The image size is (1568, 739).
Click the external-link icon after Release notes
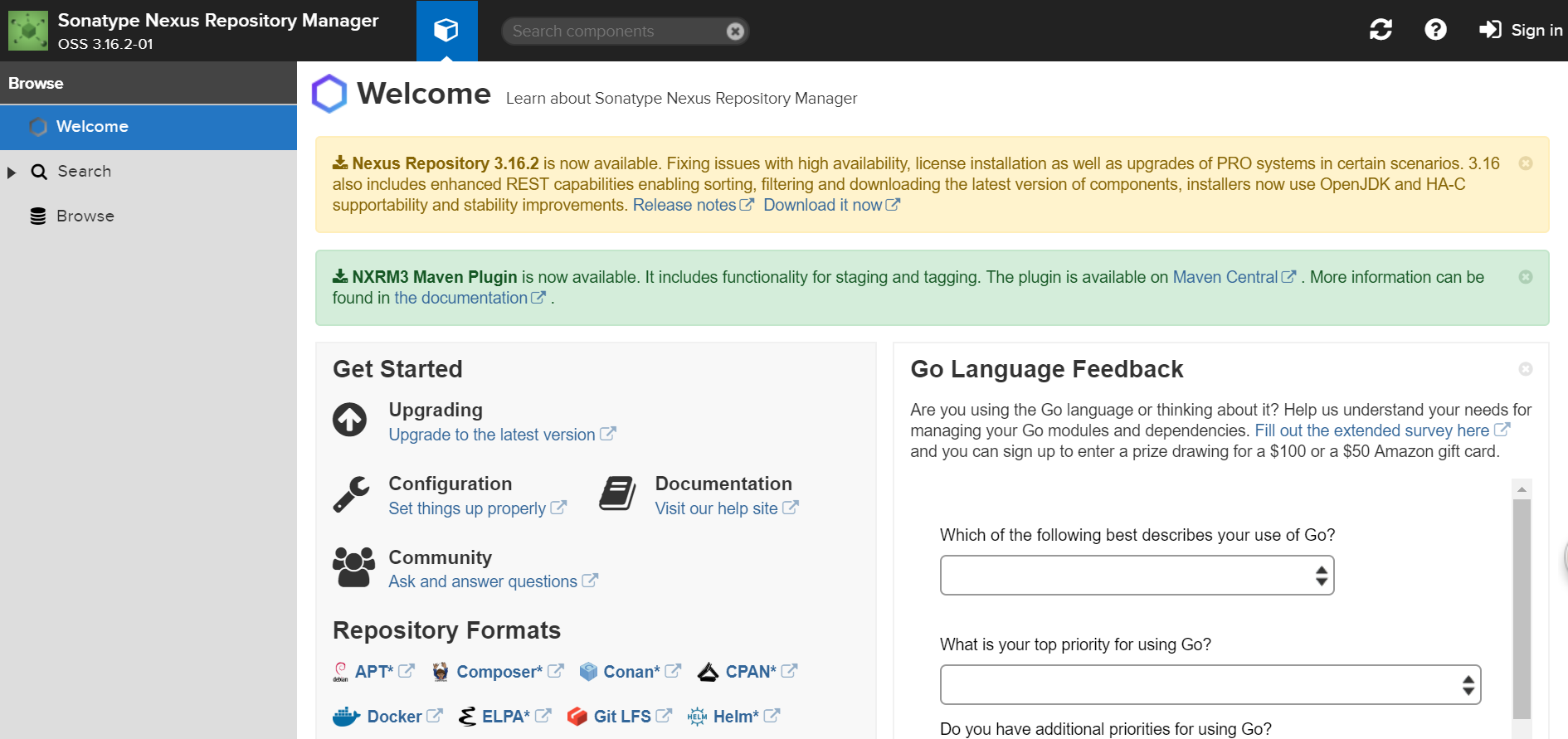click(747, 204)
